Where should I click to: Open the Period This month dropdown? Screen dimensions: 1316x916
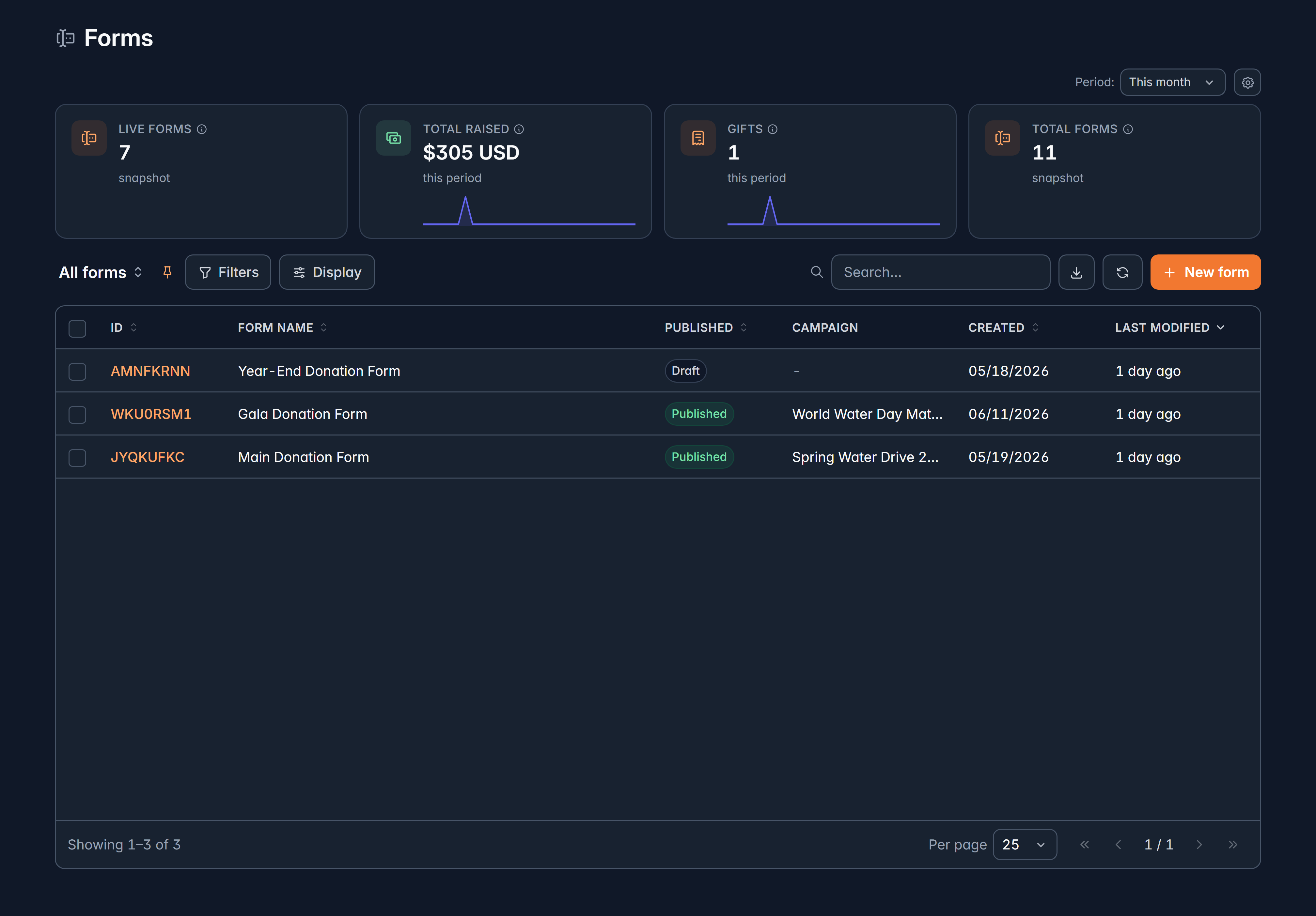click(1172, 83)
